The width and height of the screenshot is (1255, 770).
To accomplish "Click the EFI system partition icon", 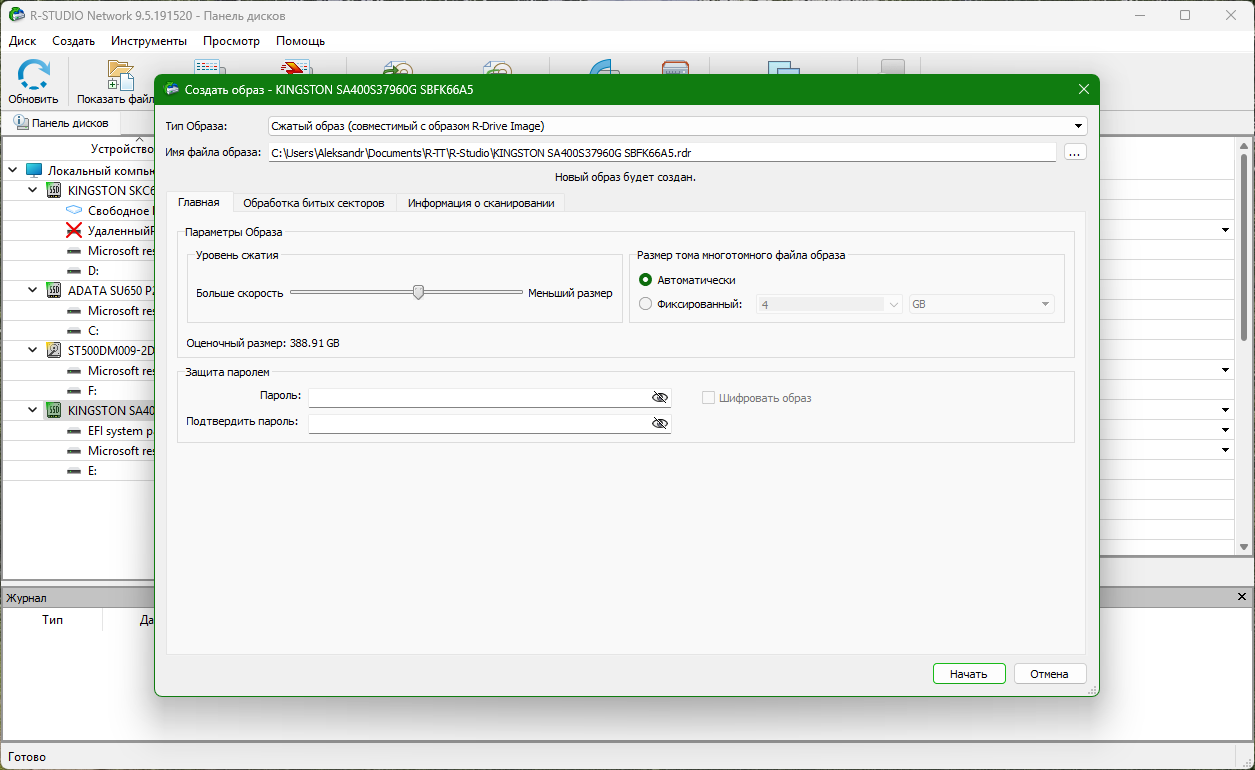I will coord(74,431).
